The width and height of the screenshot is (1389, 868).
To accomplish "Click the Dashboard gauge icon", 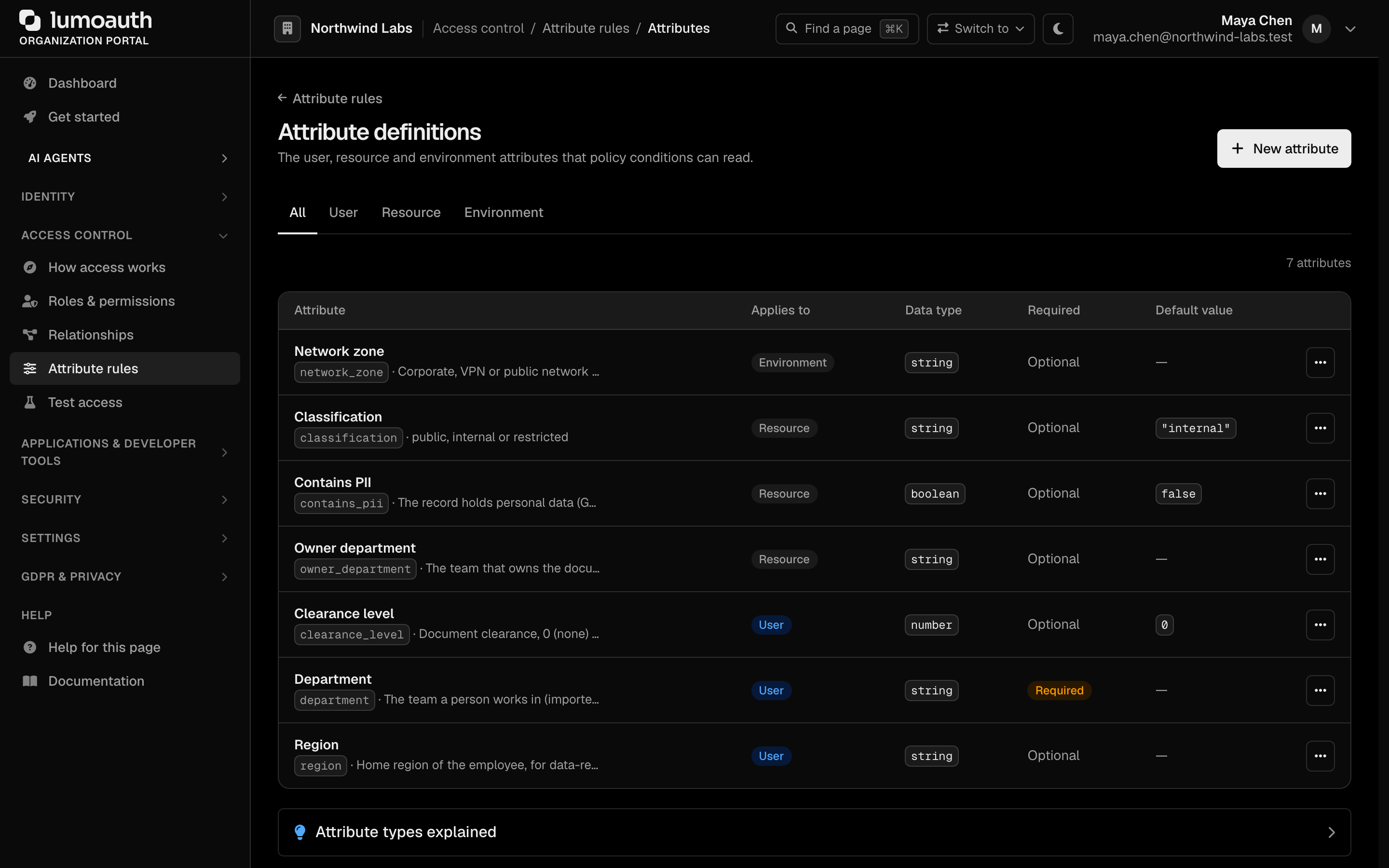I will (30, 83).
